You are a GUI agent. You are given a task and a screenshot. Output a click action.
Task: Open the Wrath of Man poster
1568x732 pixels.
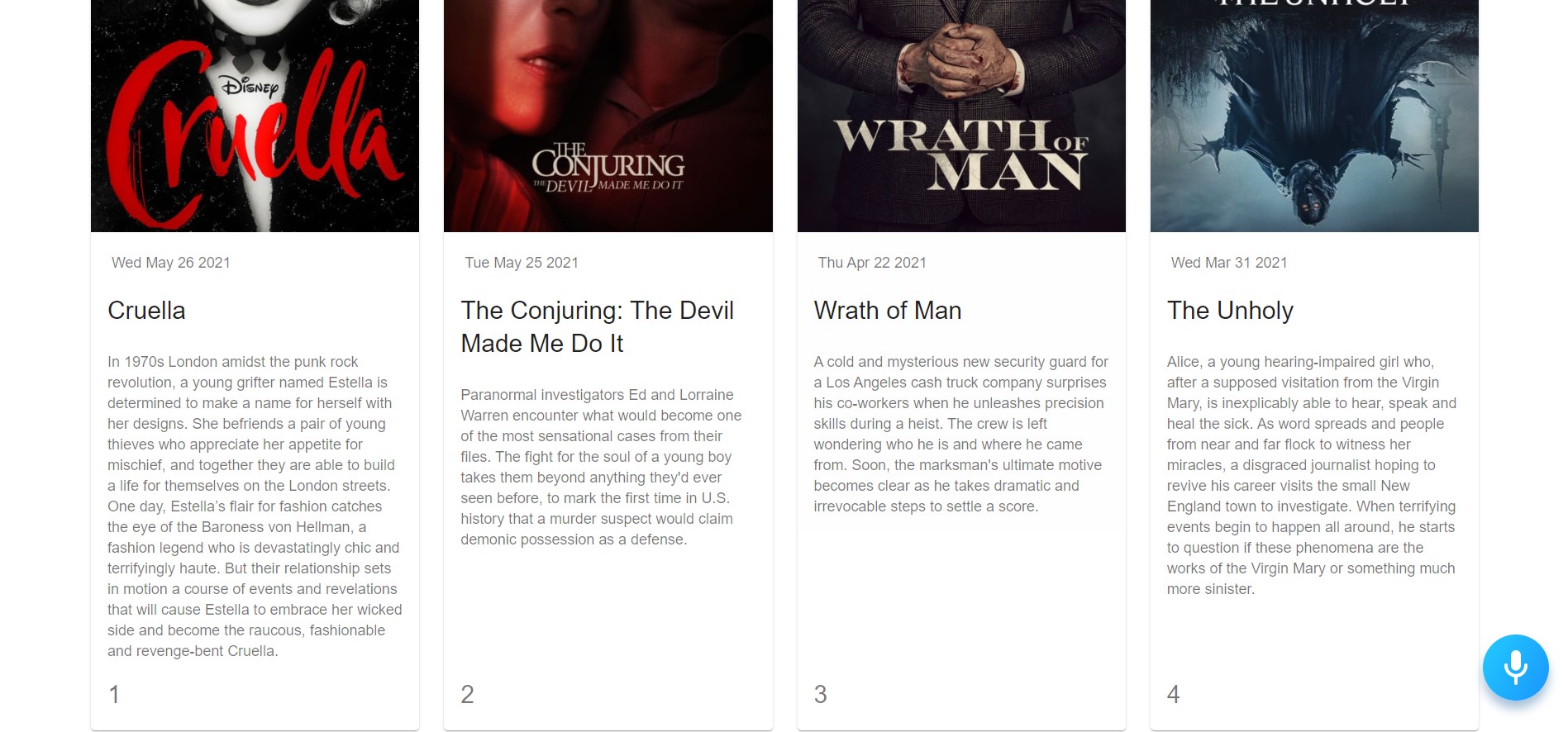(x=961, y=116)
